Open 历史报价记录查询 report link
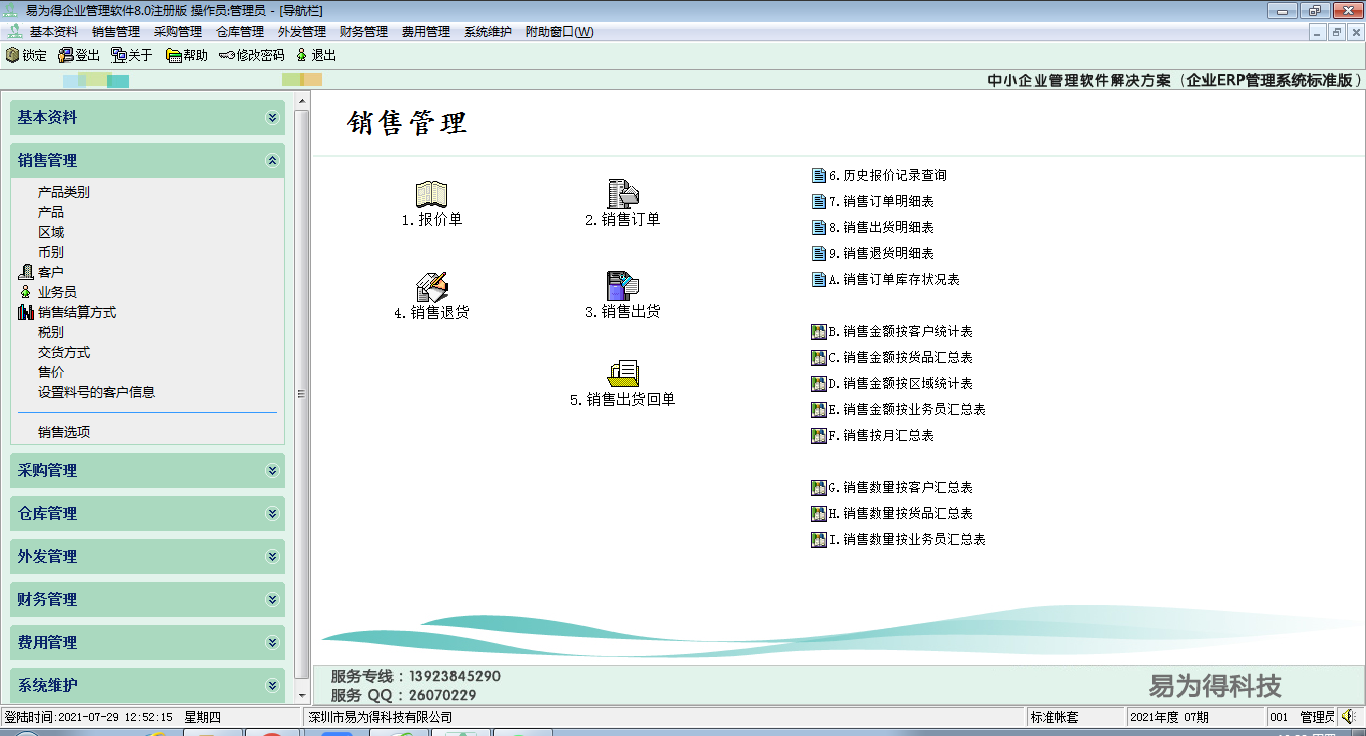 click(880, 174)
